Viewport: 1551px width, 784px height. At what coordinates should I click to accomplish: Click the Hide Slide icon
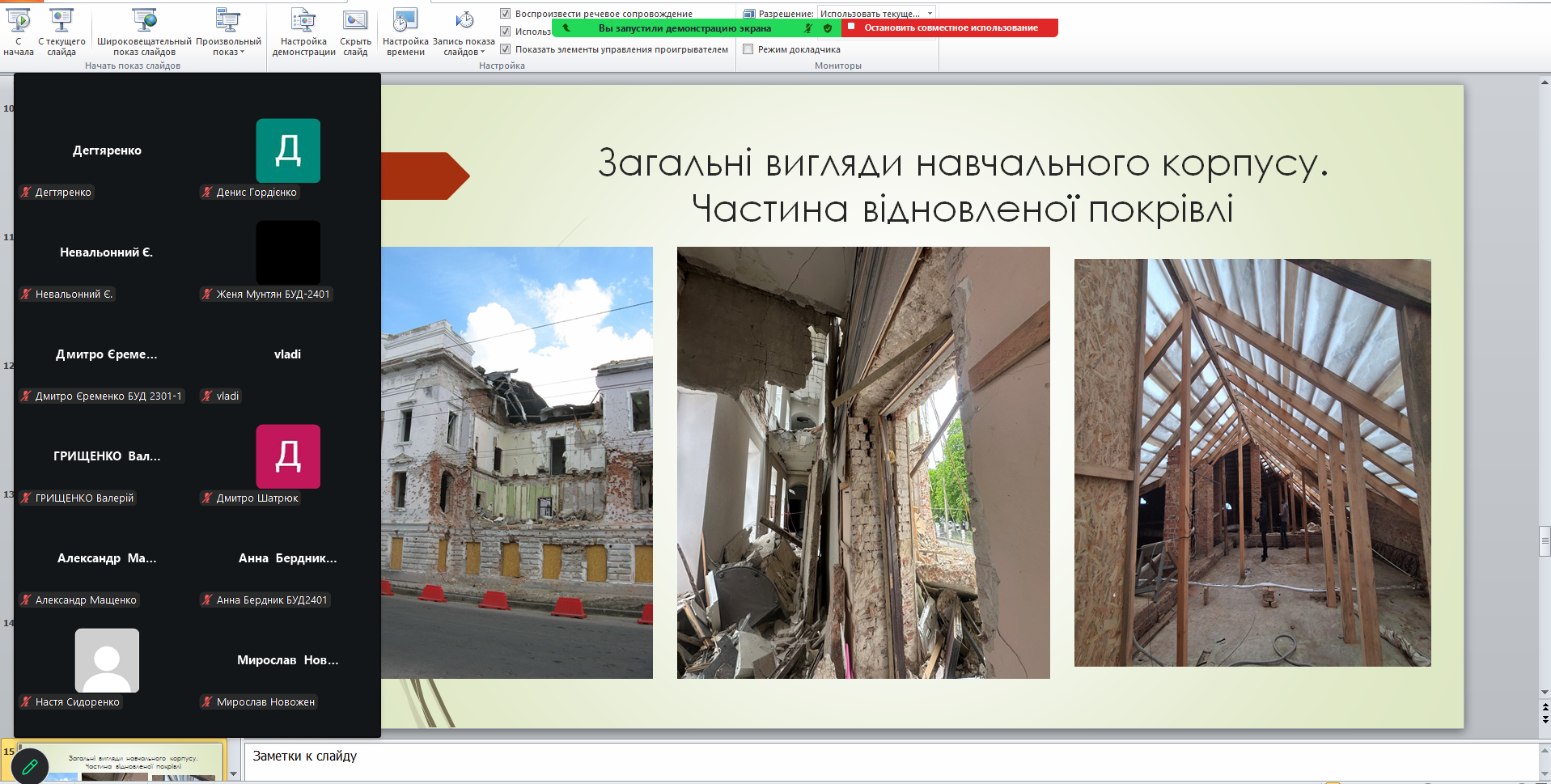355,31
